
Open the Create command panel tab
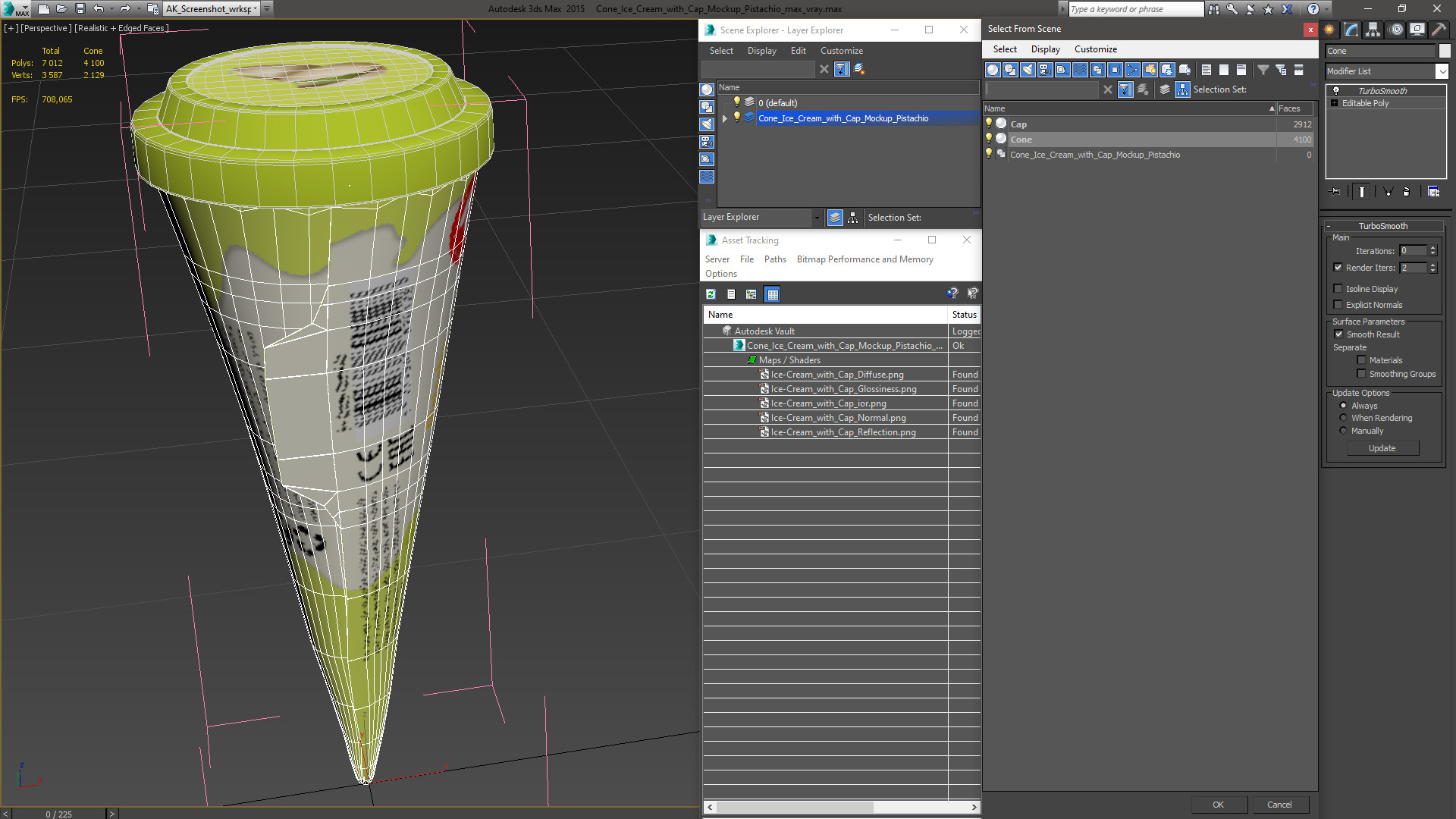click(x=1329, y=30)
